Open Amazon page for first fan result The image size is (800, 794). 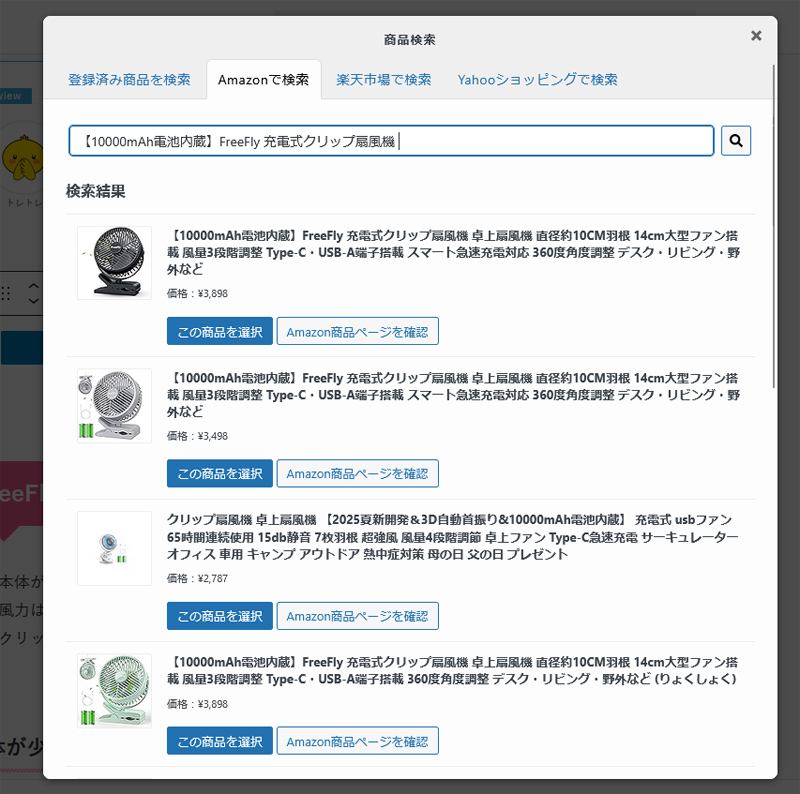[357, 331]
